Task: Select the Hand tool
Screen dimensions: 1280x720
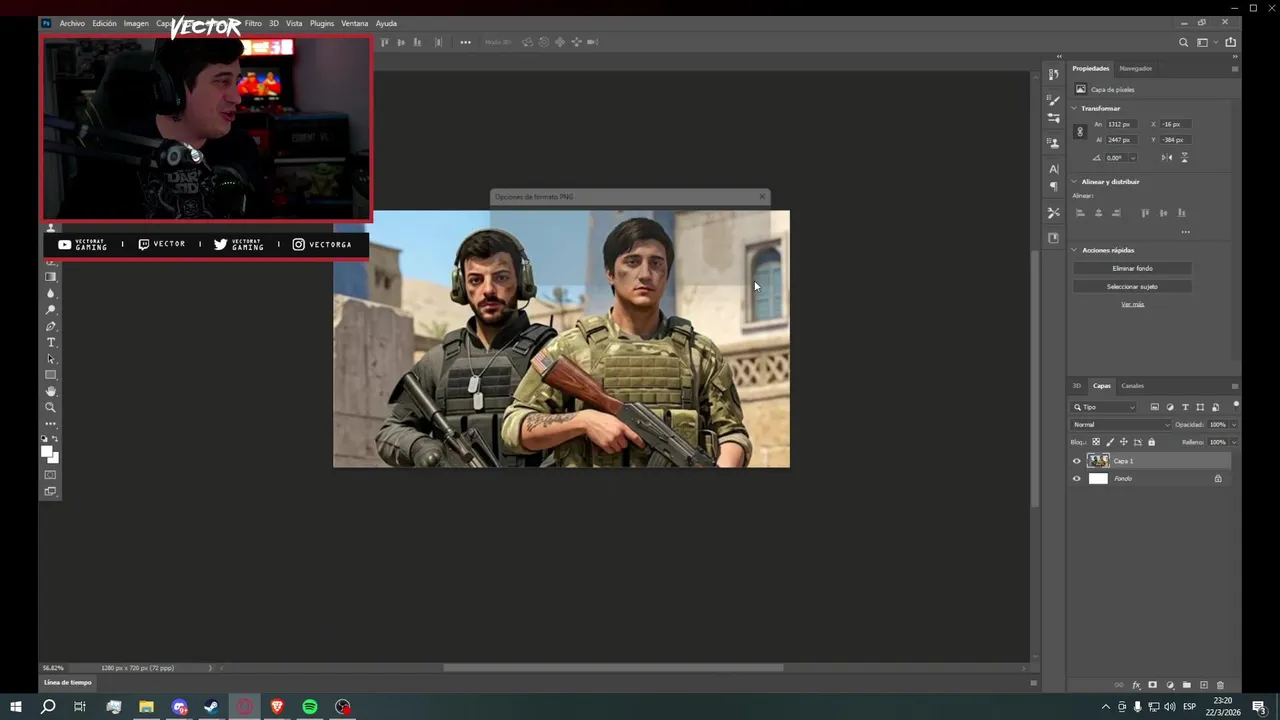Action: (x=51, y=391)
